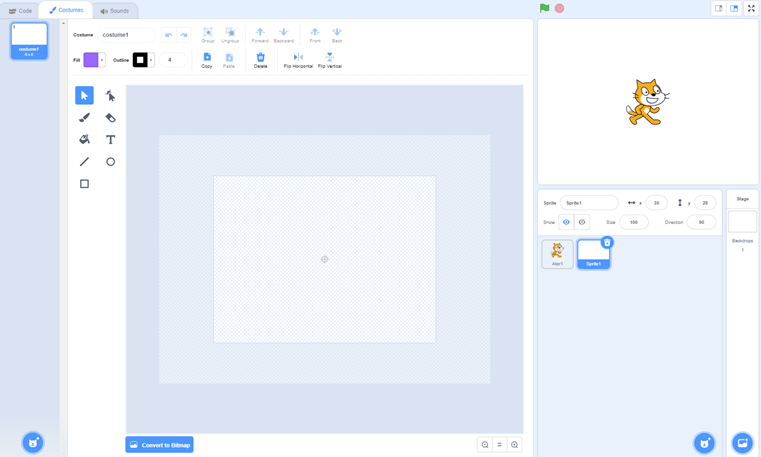
Task: Edit the costume name field
Action: pos(126,35)
